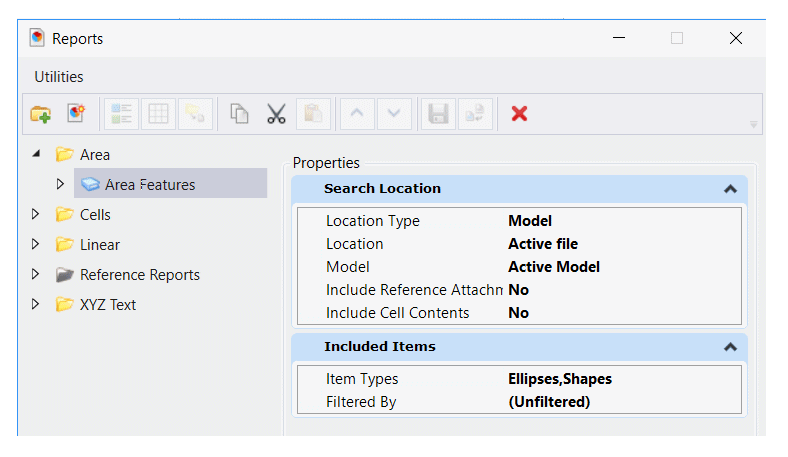Click the Item Types property label
The width and height of the screenshot is (788, 457).
(362, 379)
